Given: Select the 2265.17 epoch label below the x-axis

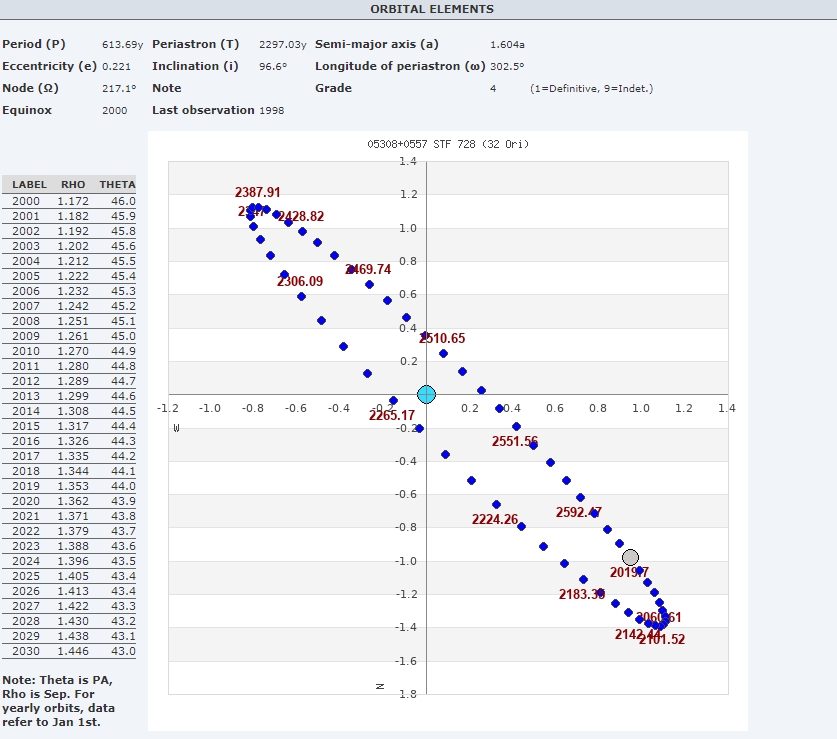Looking at the screenshot, I should click(392, 416).
